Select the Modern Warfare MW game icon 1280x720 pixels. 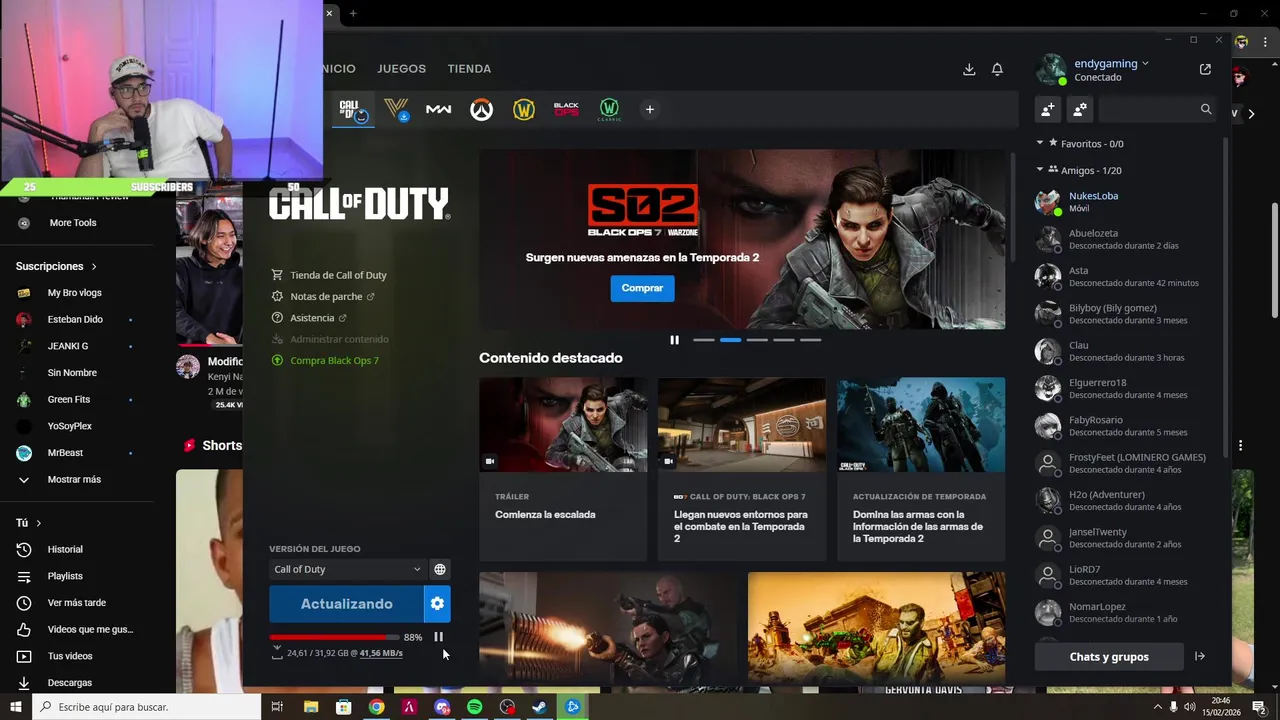(x=438, y=109)
